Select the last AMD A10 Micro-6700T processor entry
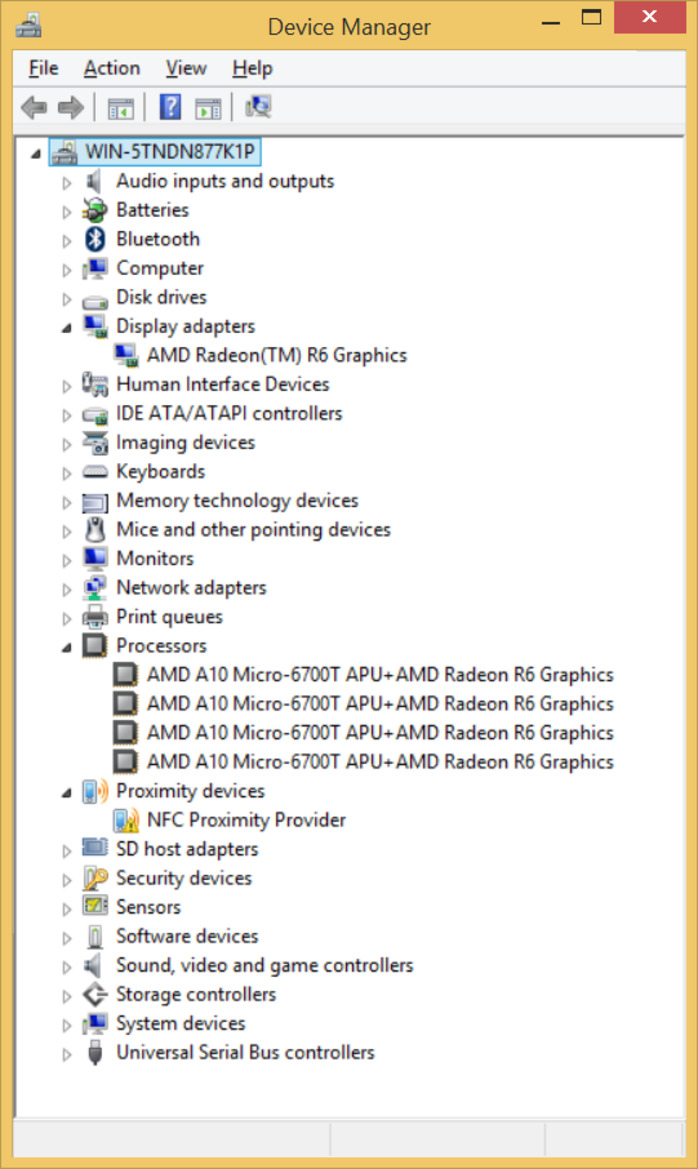The image size is (698, 1169). tap(380, 763)
